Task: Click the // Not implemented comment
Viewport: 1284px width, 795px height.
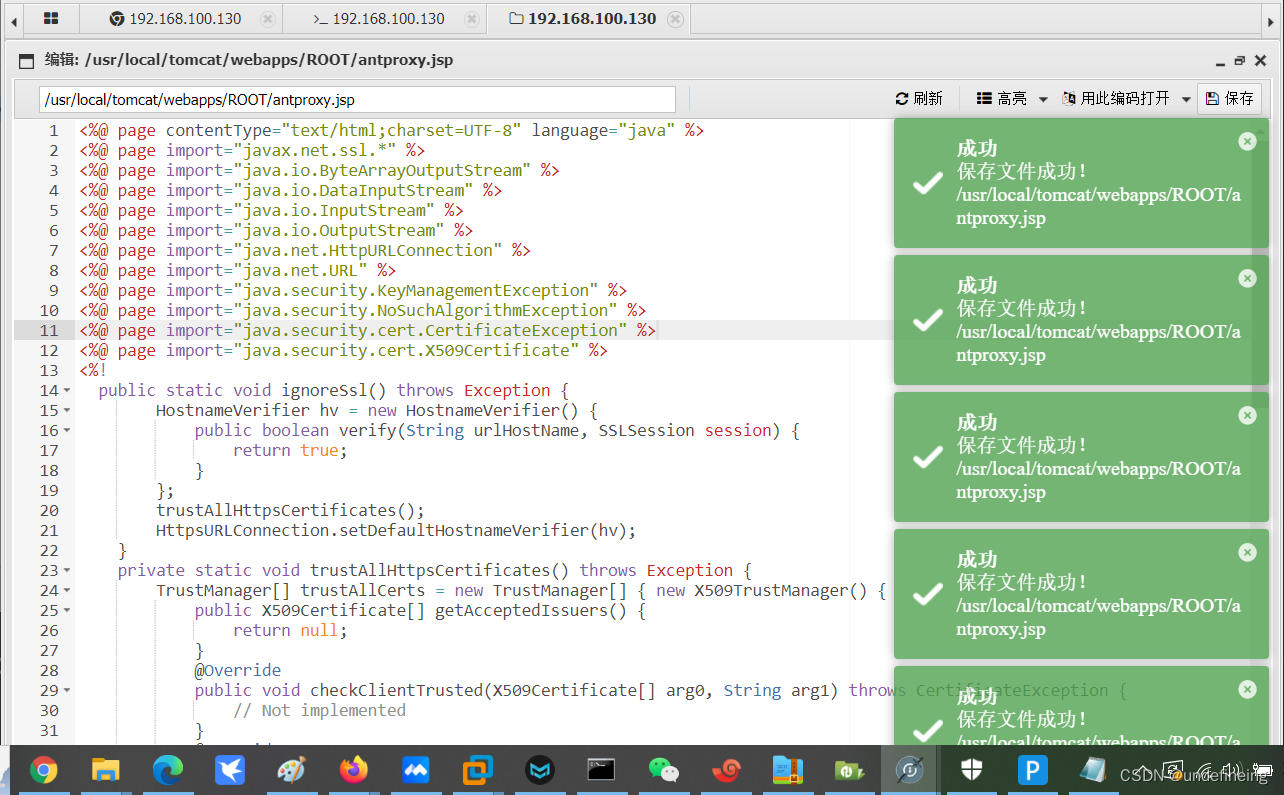Action: click(319, 710)
